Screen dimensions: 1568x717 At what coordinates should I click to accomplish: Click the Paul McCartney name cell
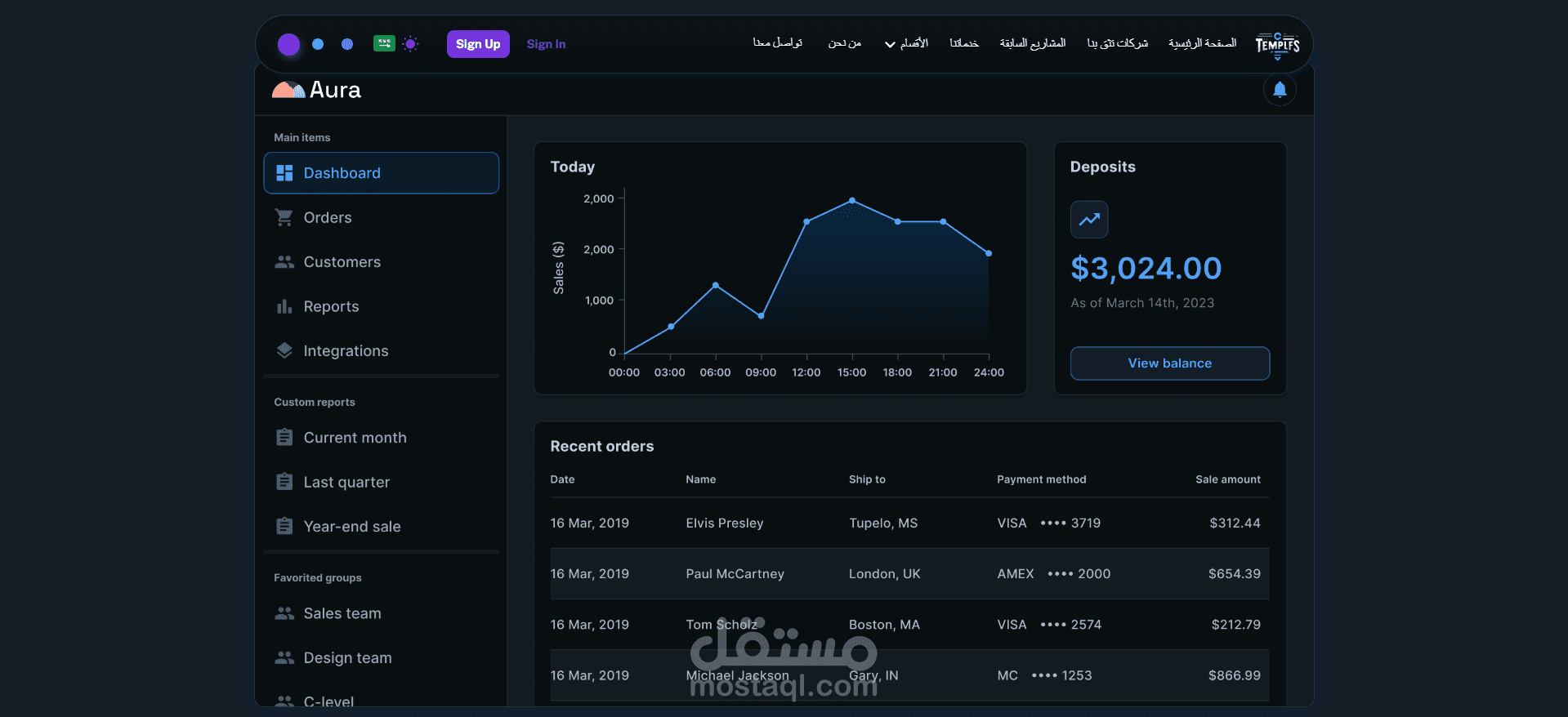[735, 573]
